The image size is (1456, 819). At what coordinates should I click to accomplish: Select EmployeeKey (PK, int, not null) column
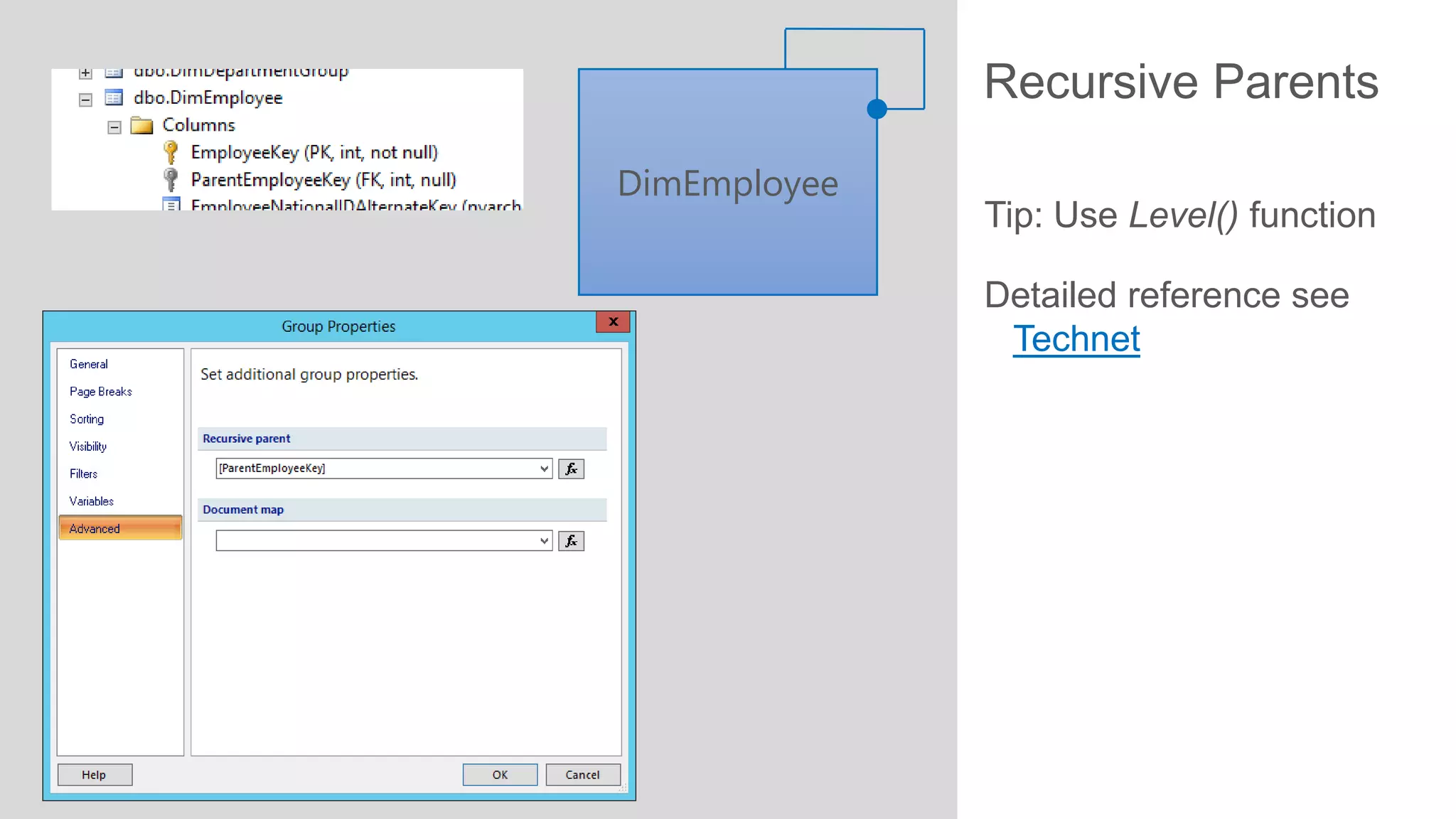pos(314,153)
